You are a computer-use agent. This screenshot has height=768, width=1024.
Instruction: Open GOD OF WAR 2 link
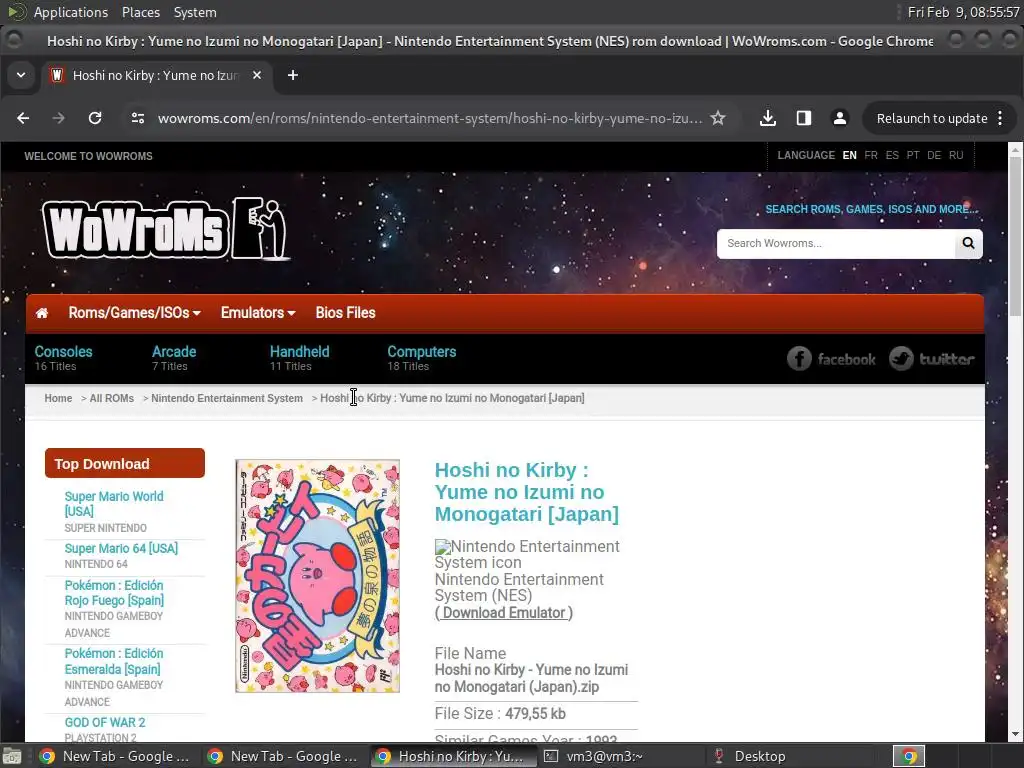click(104, 722)
